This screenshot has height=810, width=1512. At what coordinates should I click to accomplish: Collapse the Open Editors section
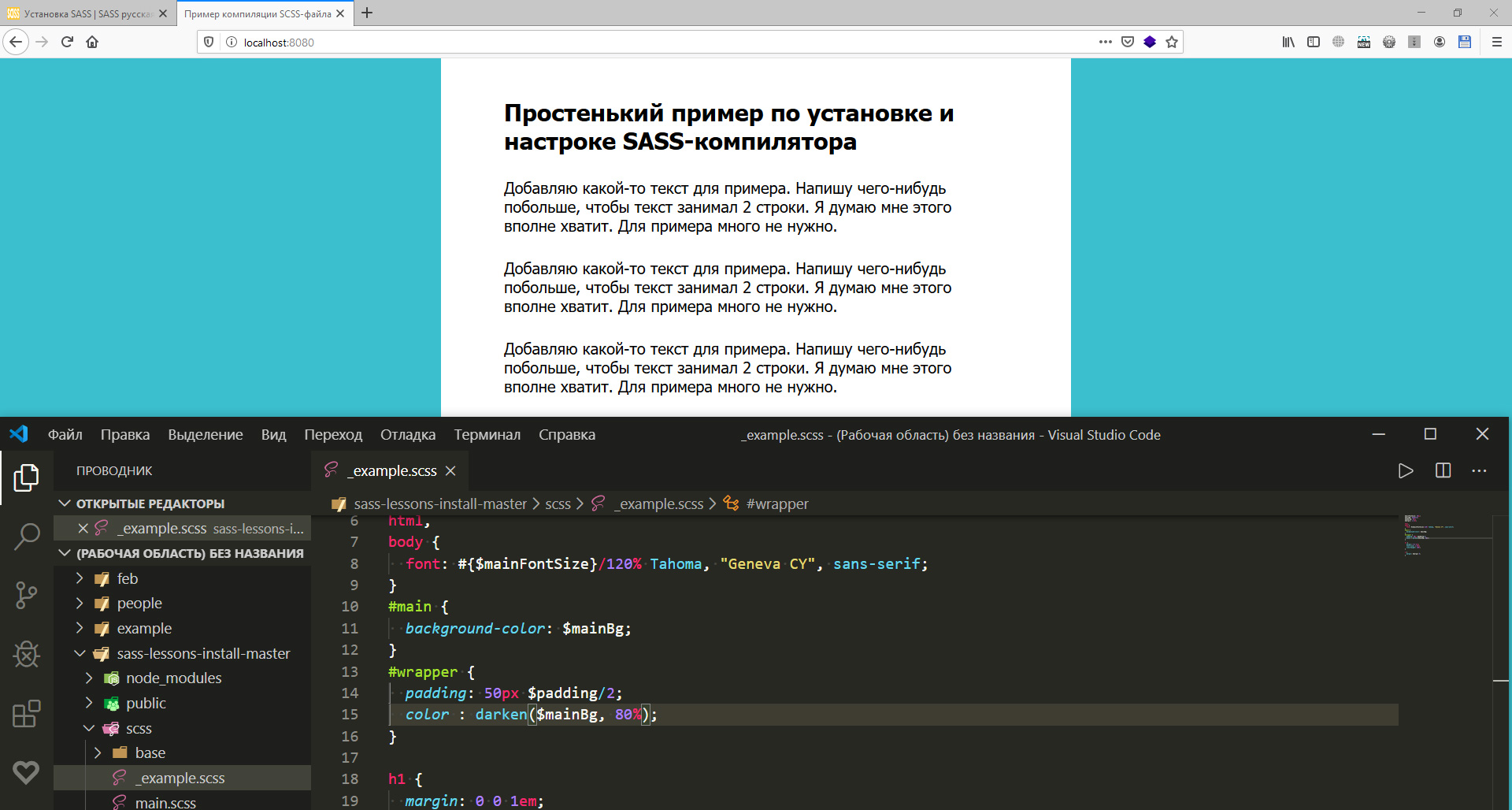point(65,503)
